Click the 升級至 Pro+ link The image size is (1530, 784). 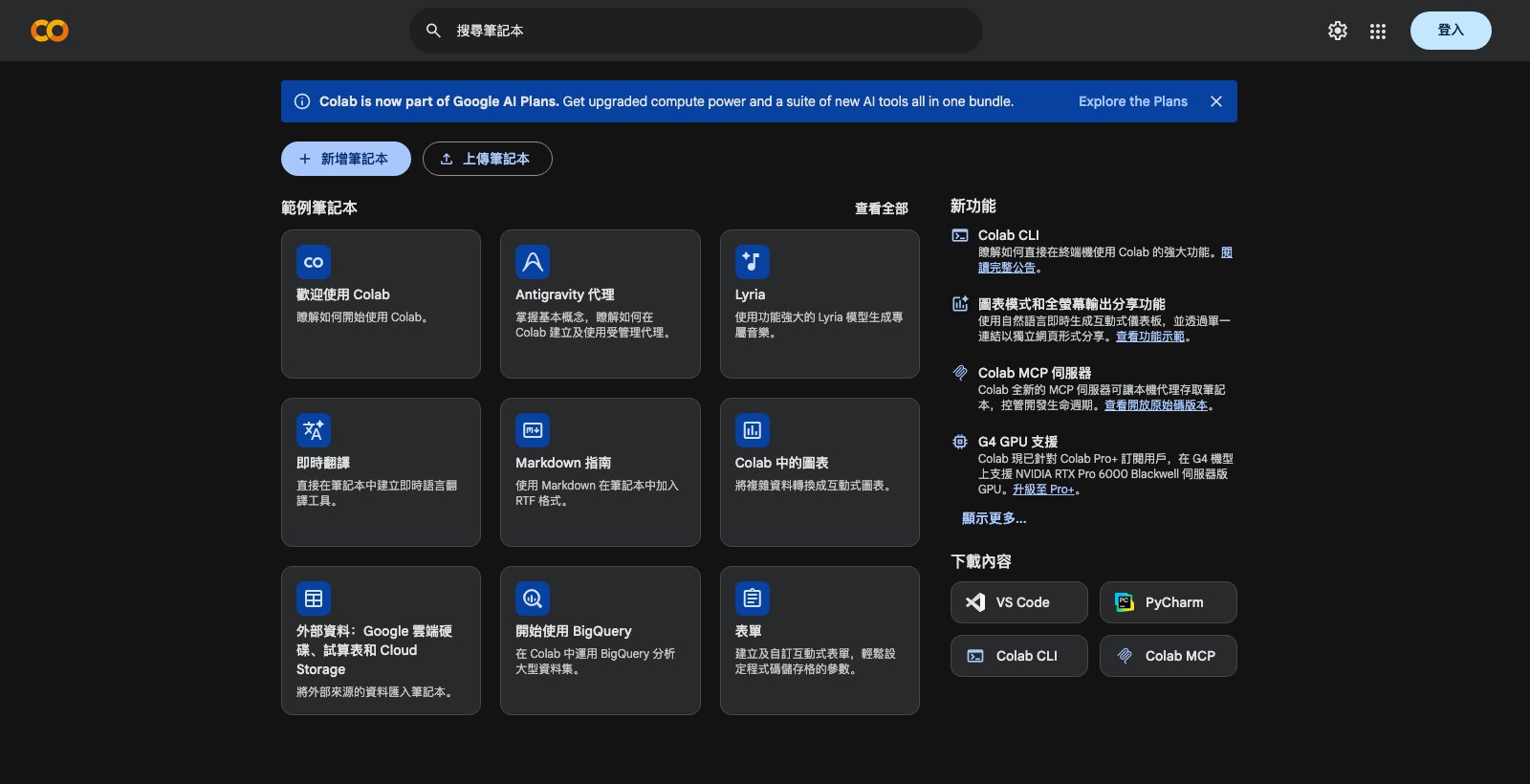tap(1043, 490)
